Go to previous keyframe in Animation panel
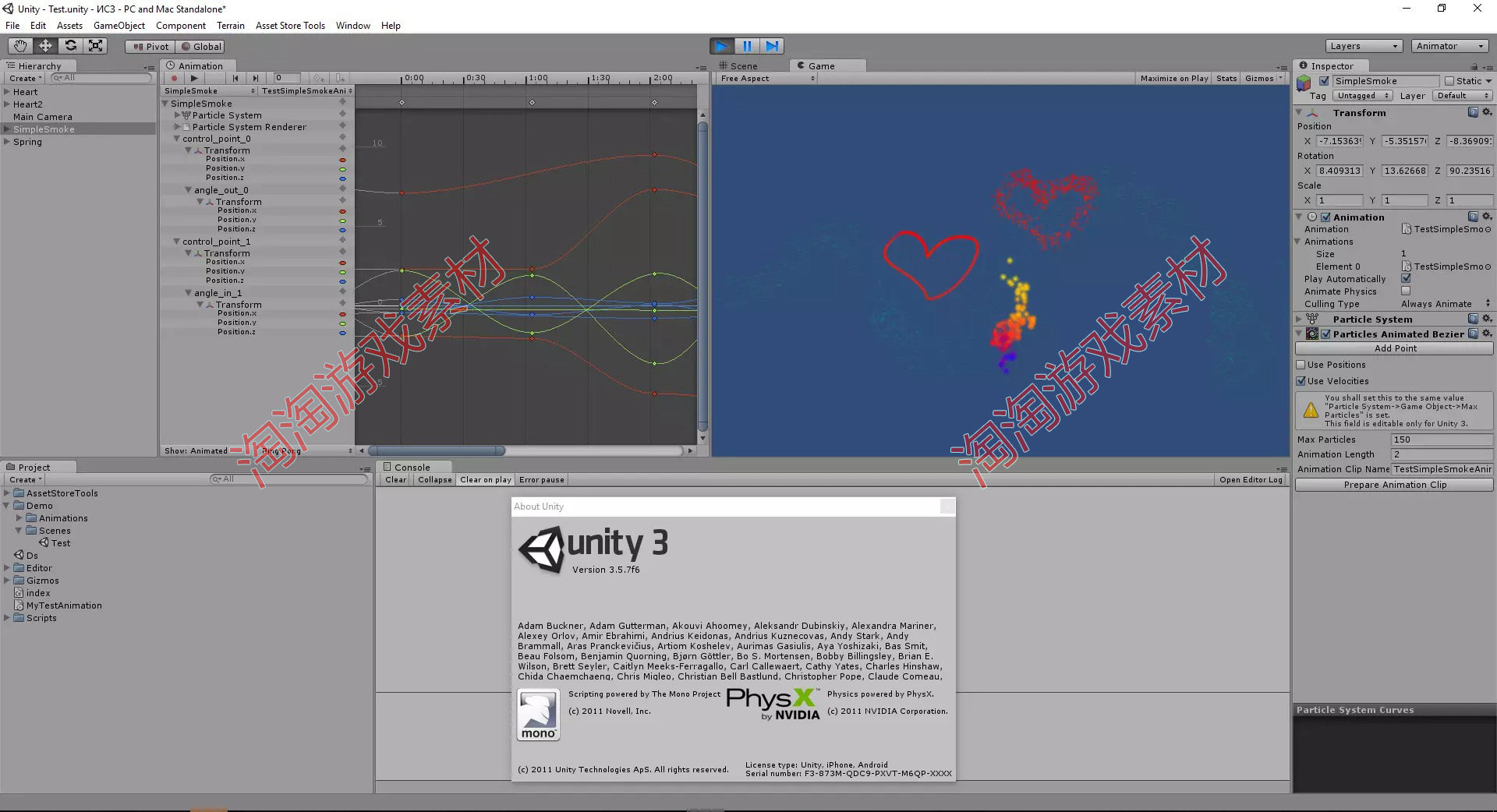 [x=235, y=78]
